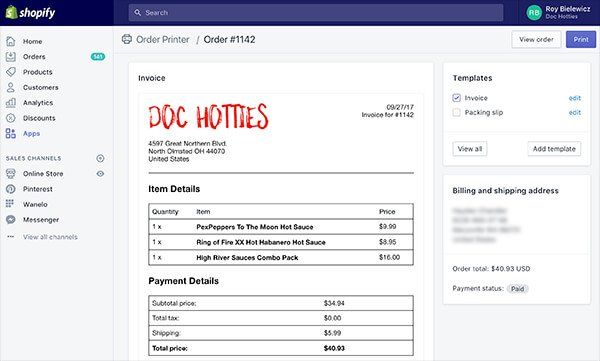
Task: Click the Home house icon
Action: (11, 41)
